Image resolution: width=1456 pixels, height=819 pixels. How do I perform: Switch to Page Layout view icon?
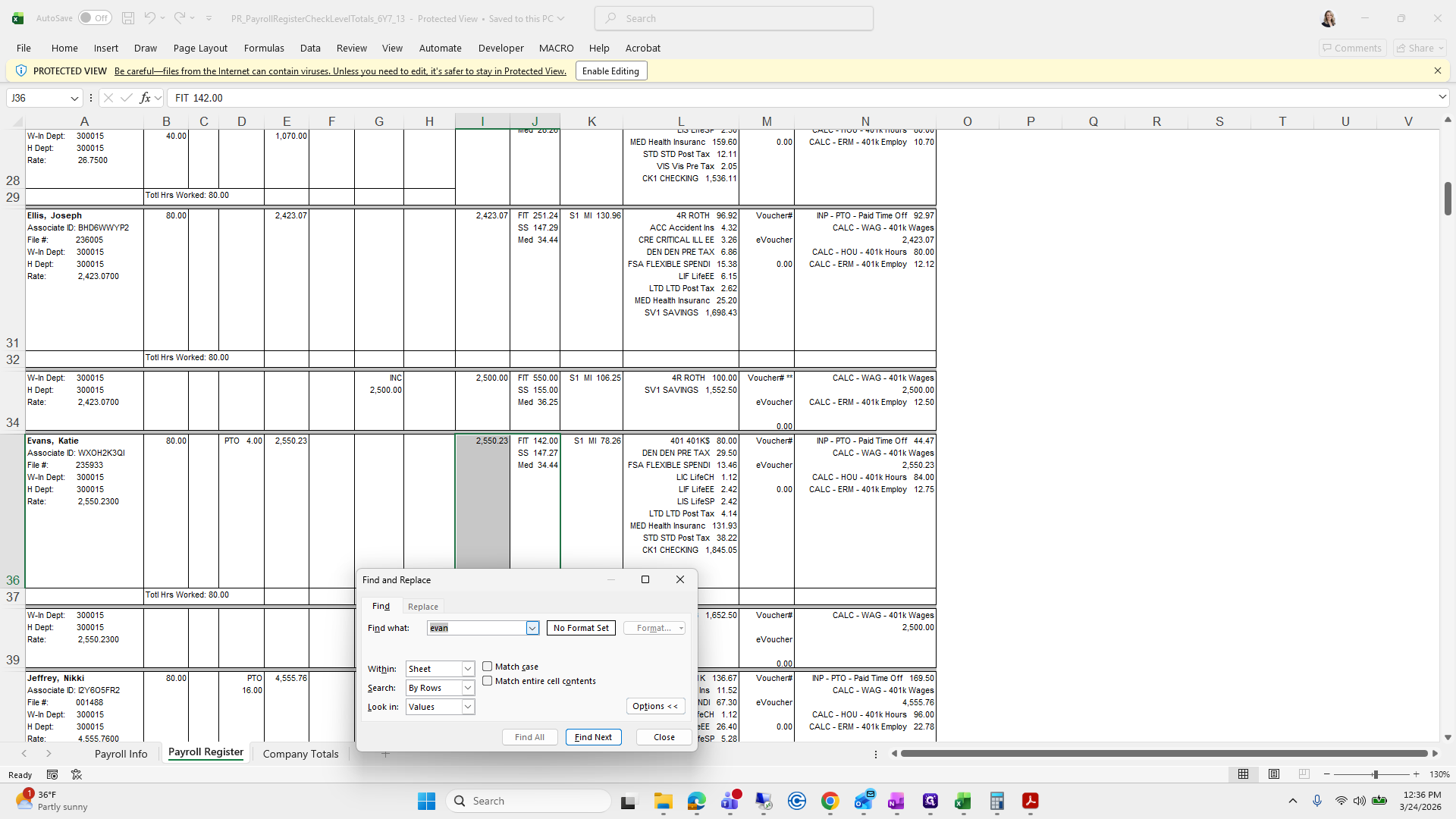click(x=1274, y=774)
